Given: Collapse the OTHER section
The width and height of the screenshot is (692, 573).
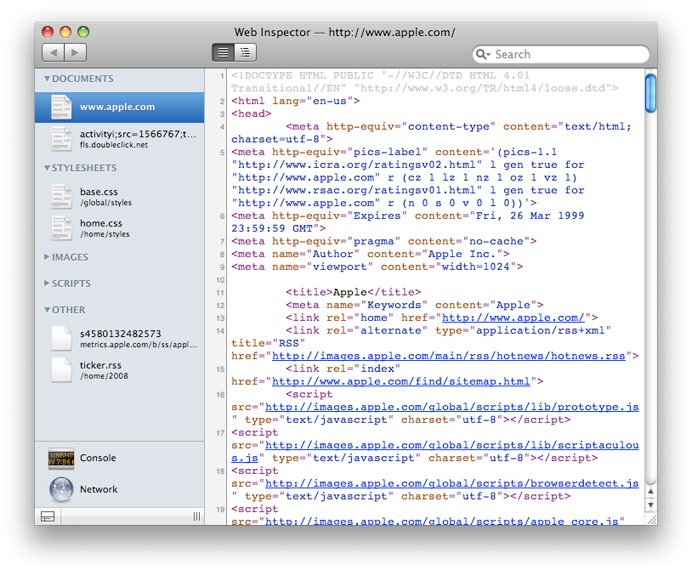Looking at the screenshot, I should 47,310.
